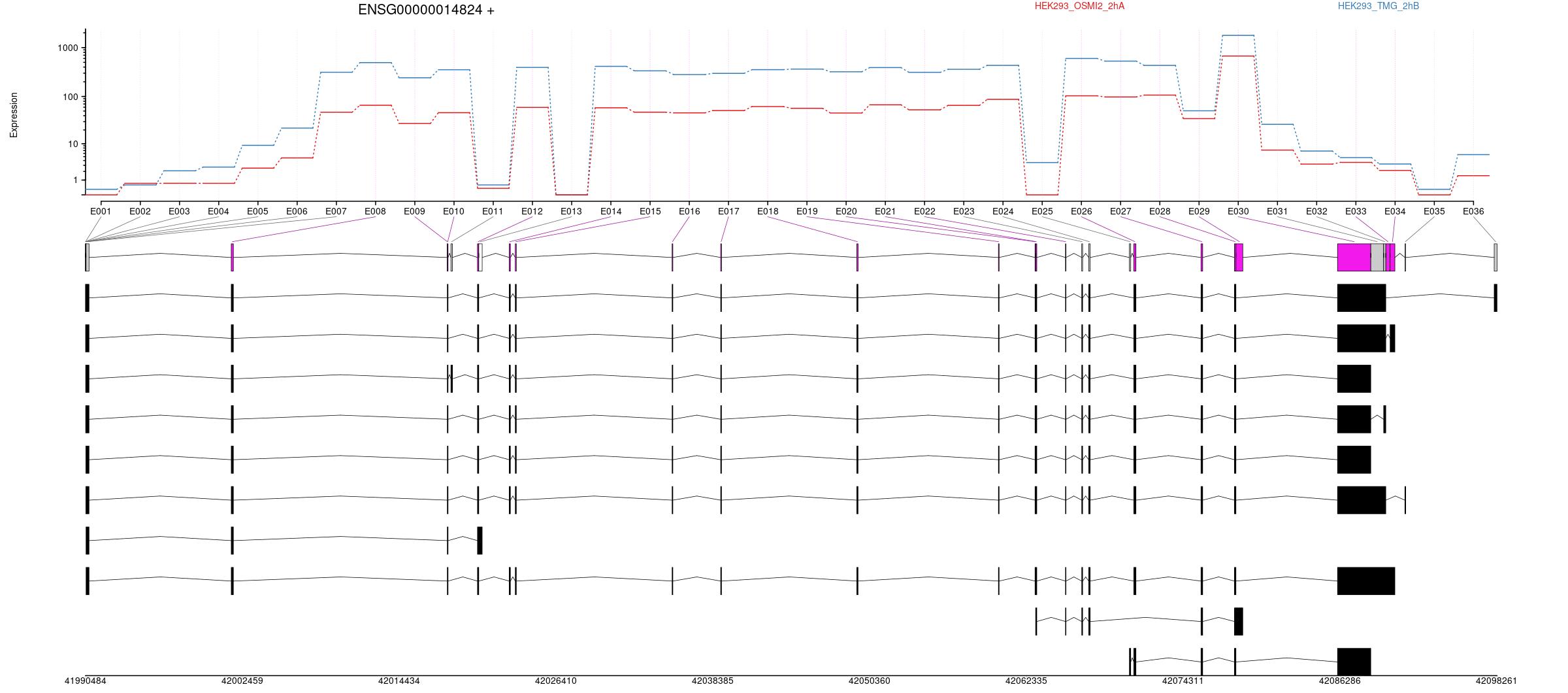Click exon label E025
Image resolution: width=1568 pixels, height=693 pixels.
pos(1042,211)
